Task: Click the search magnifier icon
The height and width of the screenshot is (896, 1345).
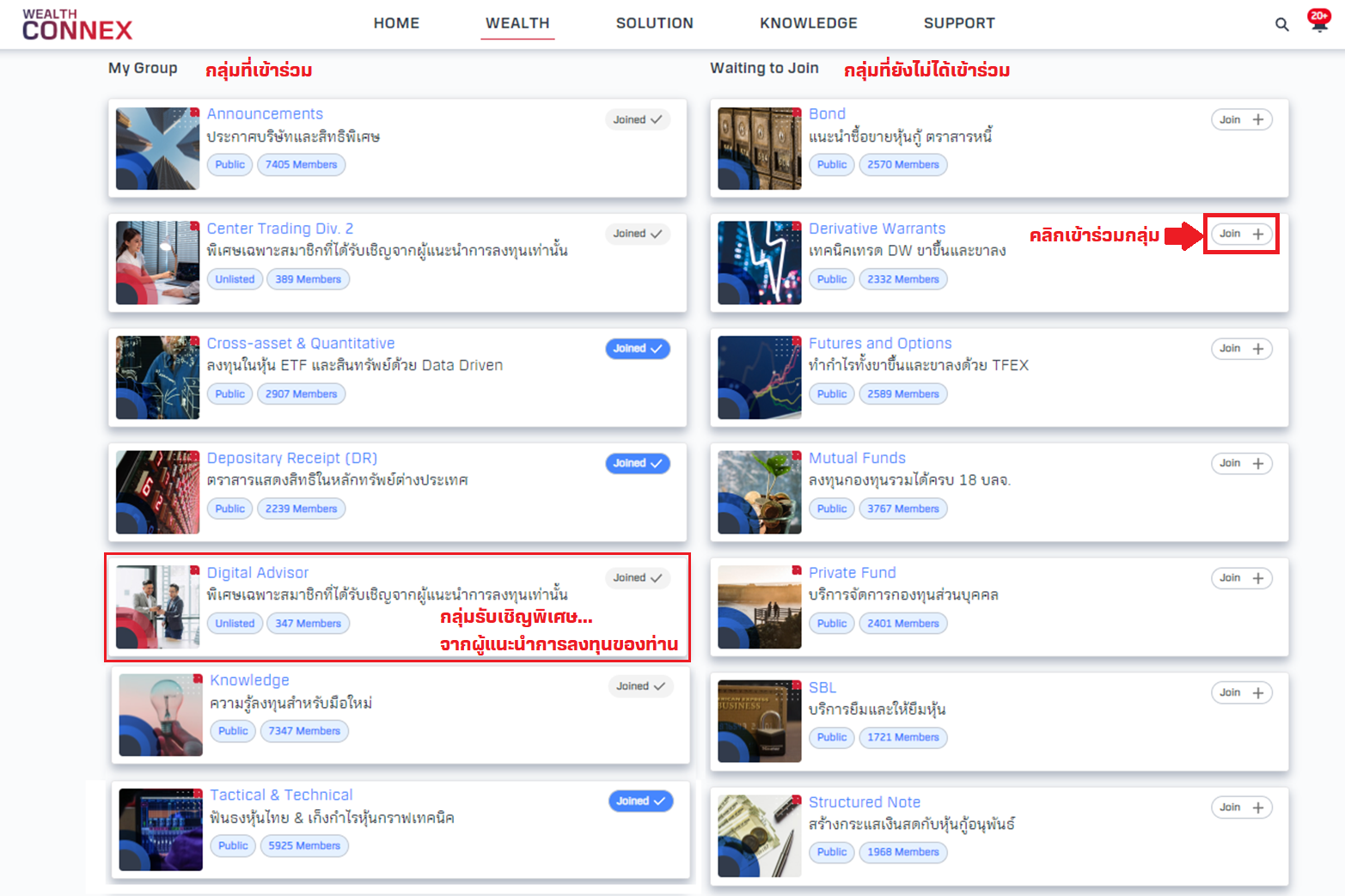Action: click(x=1281, y=25)
